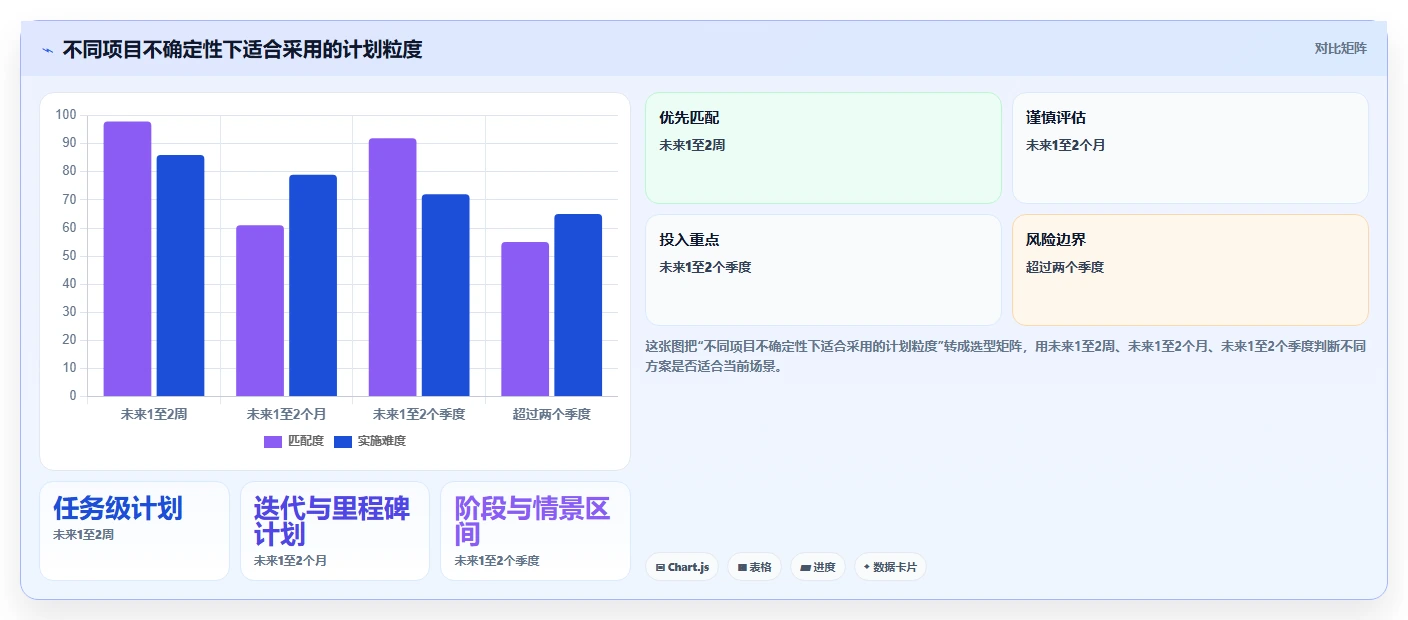The image size is (1408, 620).
Task: Click the 进度 tag chip
Action: 818,567
